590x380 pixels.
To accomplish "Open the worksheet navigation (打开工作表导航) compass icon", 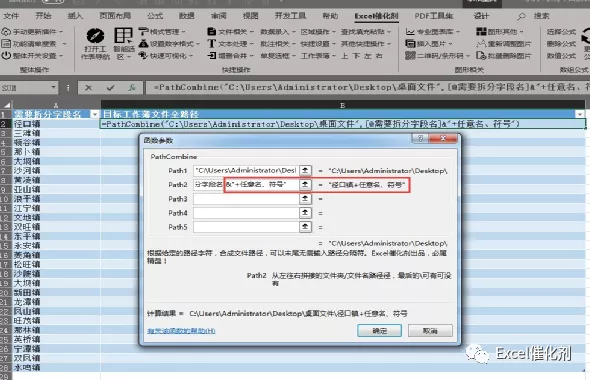I will click(95, 36).
